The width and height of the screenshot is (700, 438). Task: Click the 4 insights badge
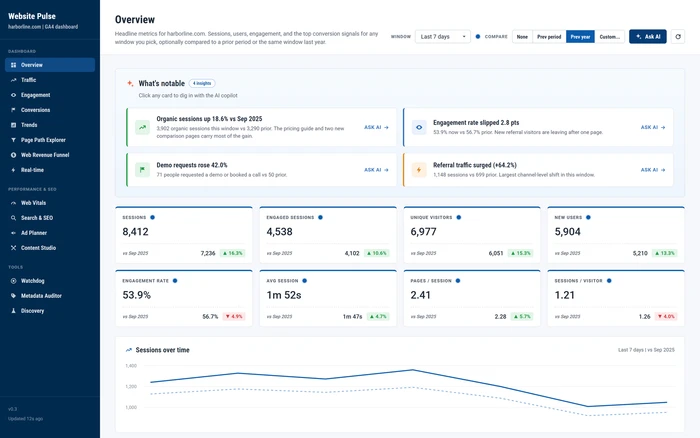click(202, 83)
